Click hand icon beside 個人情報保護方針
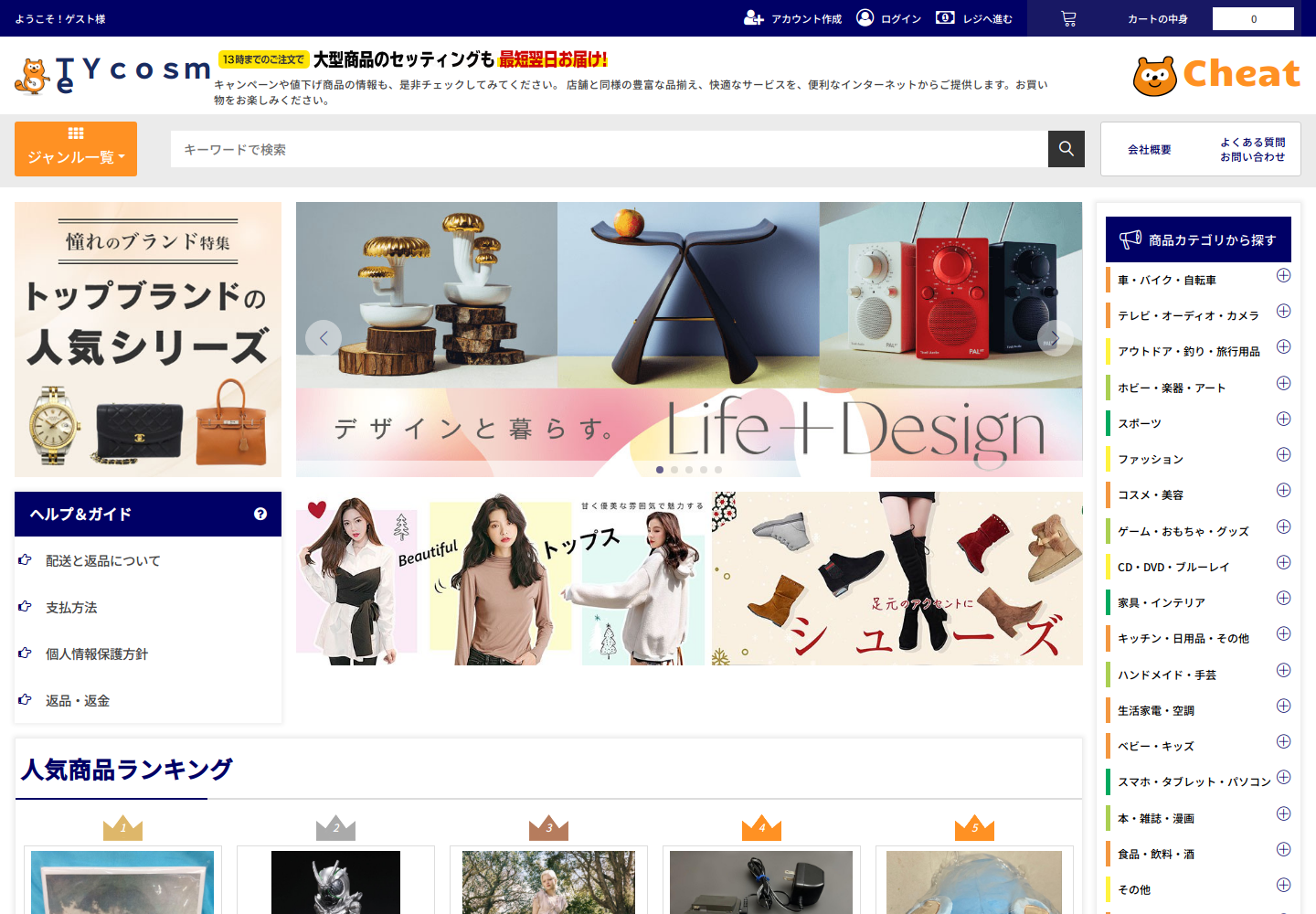 (25, 653)
